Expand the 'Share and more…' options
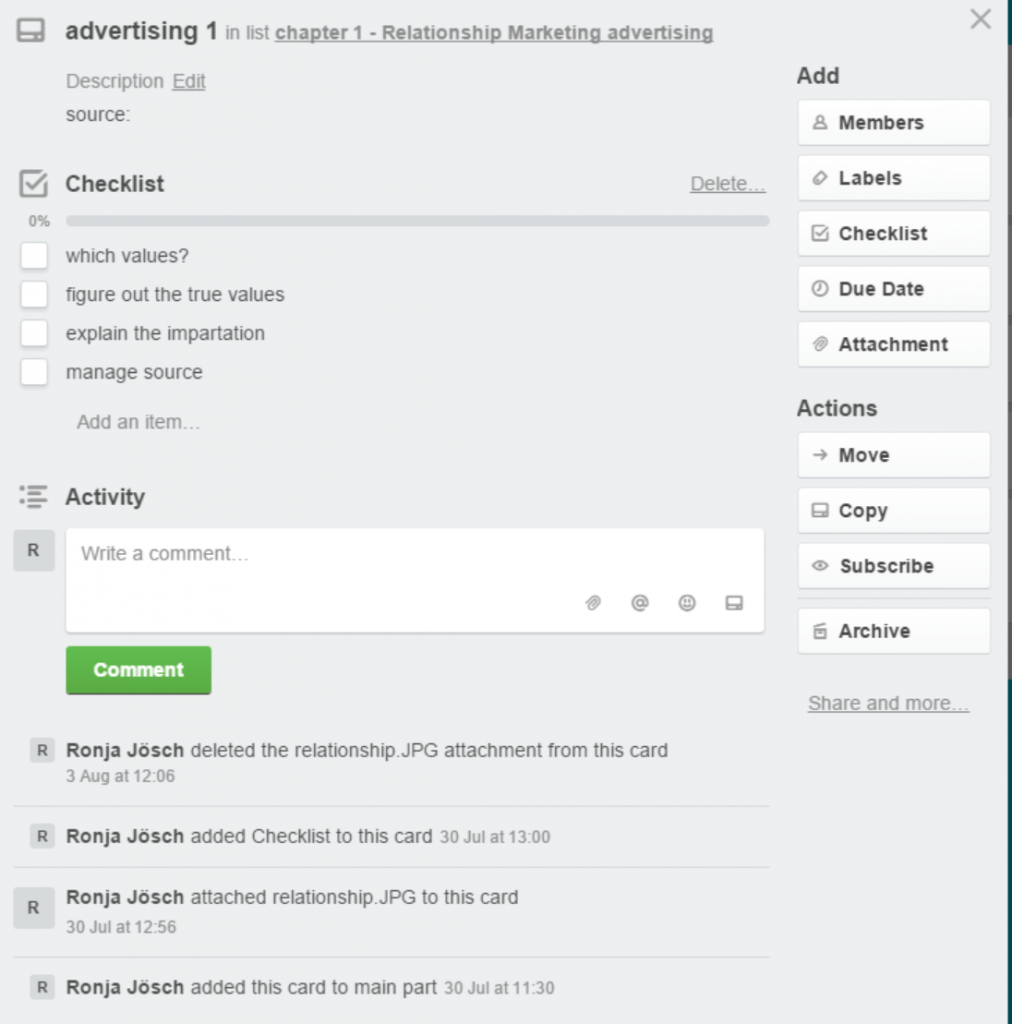The image size is (1012, 1024). click(x=888, y=703)
